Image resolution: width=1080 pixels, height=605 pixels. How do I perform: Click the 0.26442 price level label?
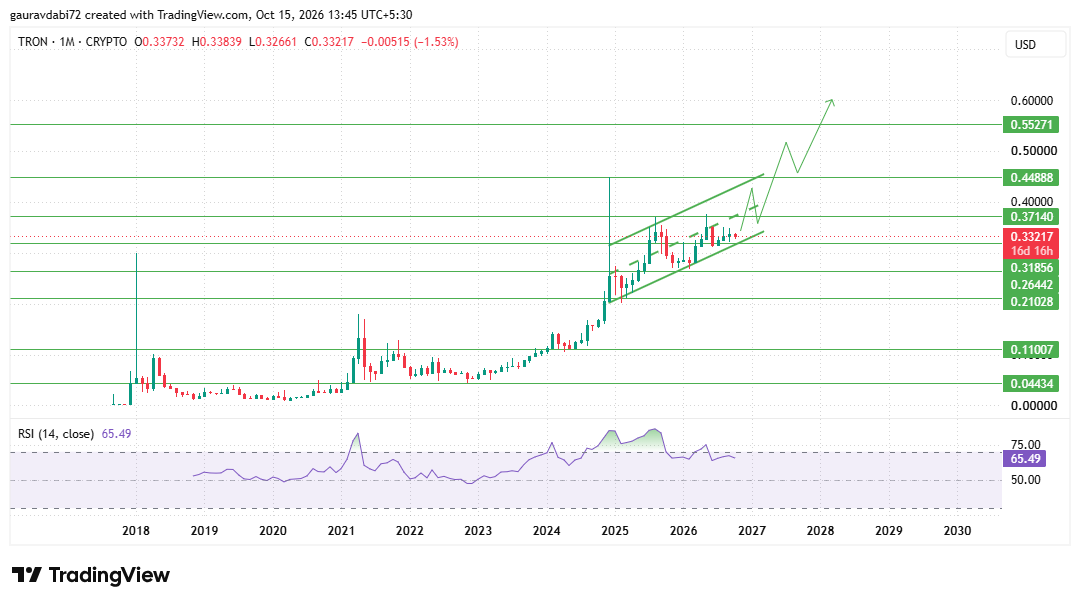click(1030, 285)
